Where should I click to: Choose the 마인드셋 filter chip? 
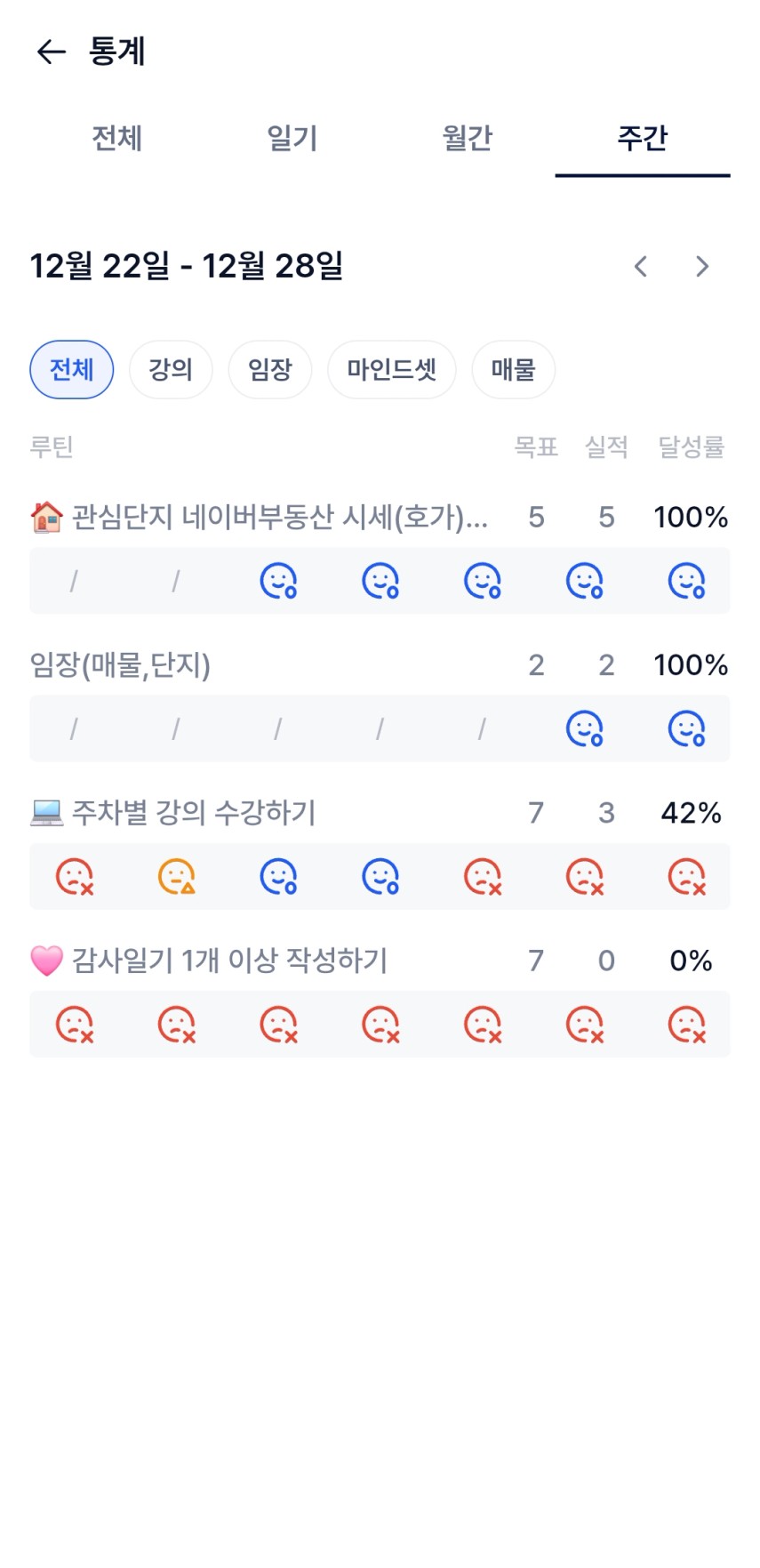(392, 369)
